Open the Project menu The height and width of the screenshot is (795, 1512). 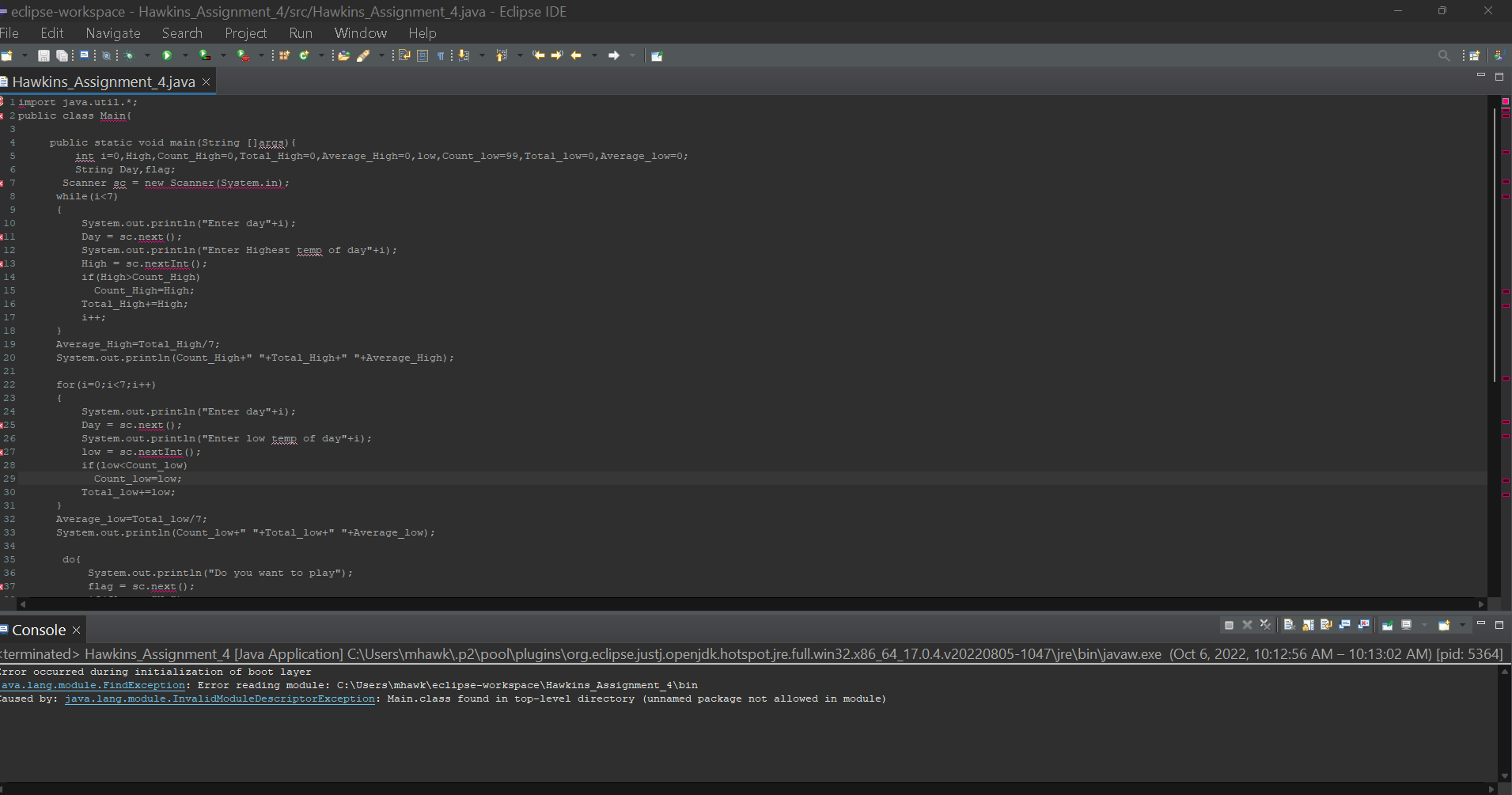coord(245,33)
